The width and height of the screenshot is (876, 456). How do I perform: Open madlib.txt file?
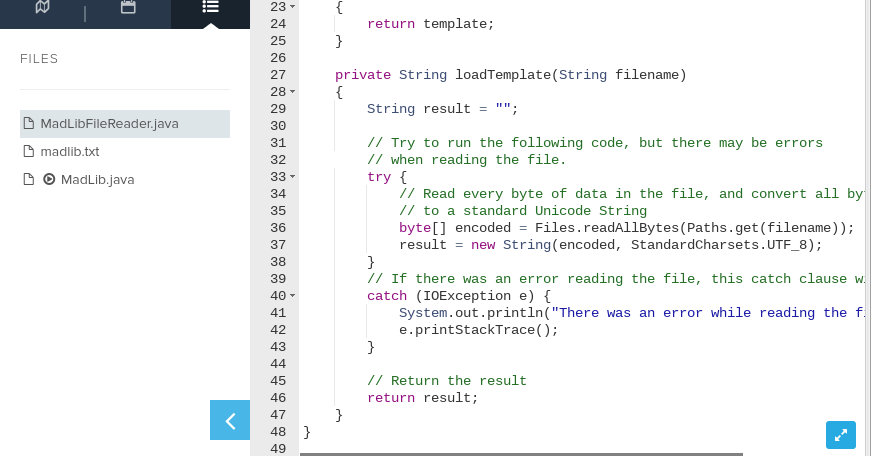tap(70, 151)
